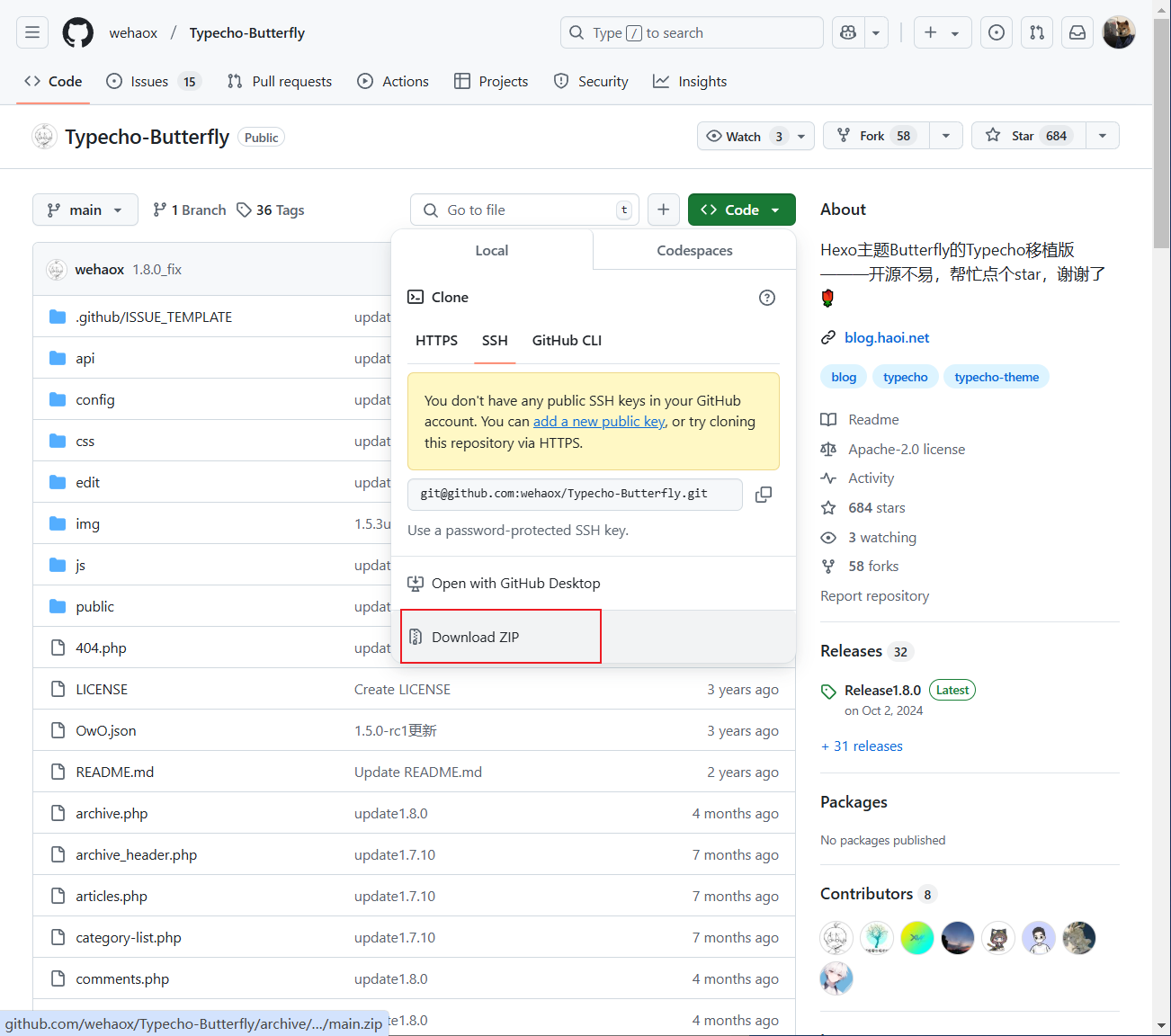Switch to the Codespaces tab
The image size is (1171, 1036).
pos(694,251)
